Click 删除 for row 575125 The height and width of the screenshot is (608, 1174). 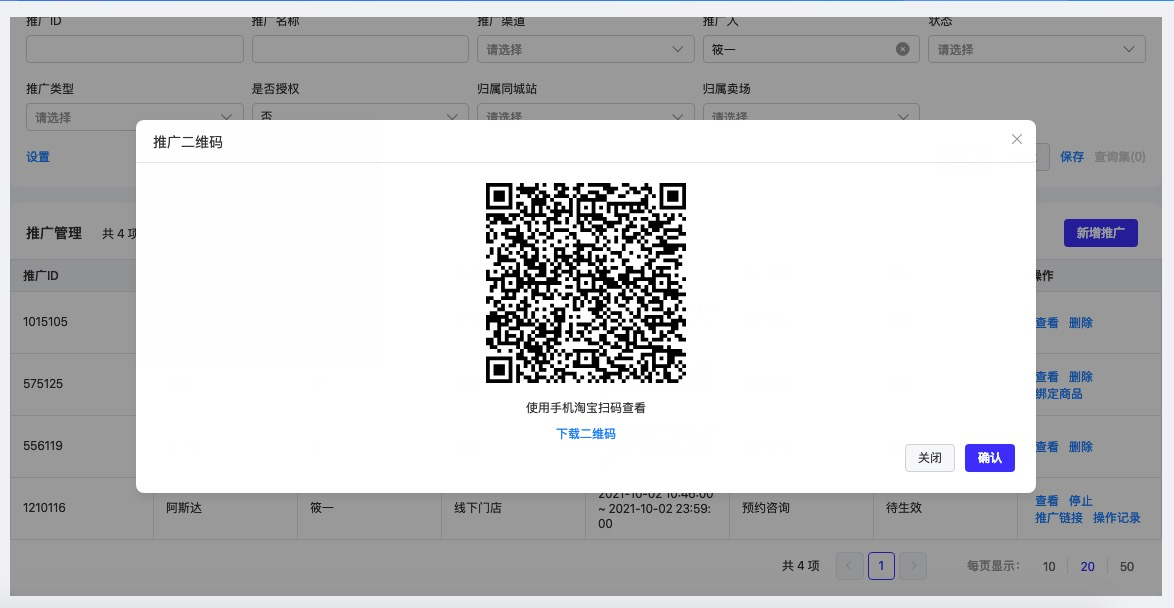1080,377
